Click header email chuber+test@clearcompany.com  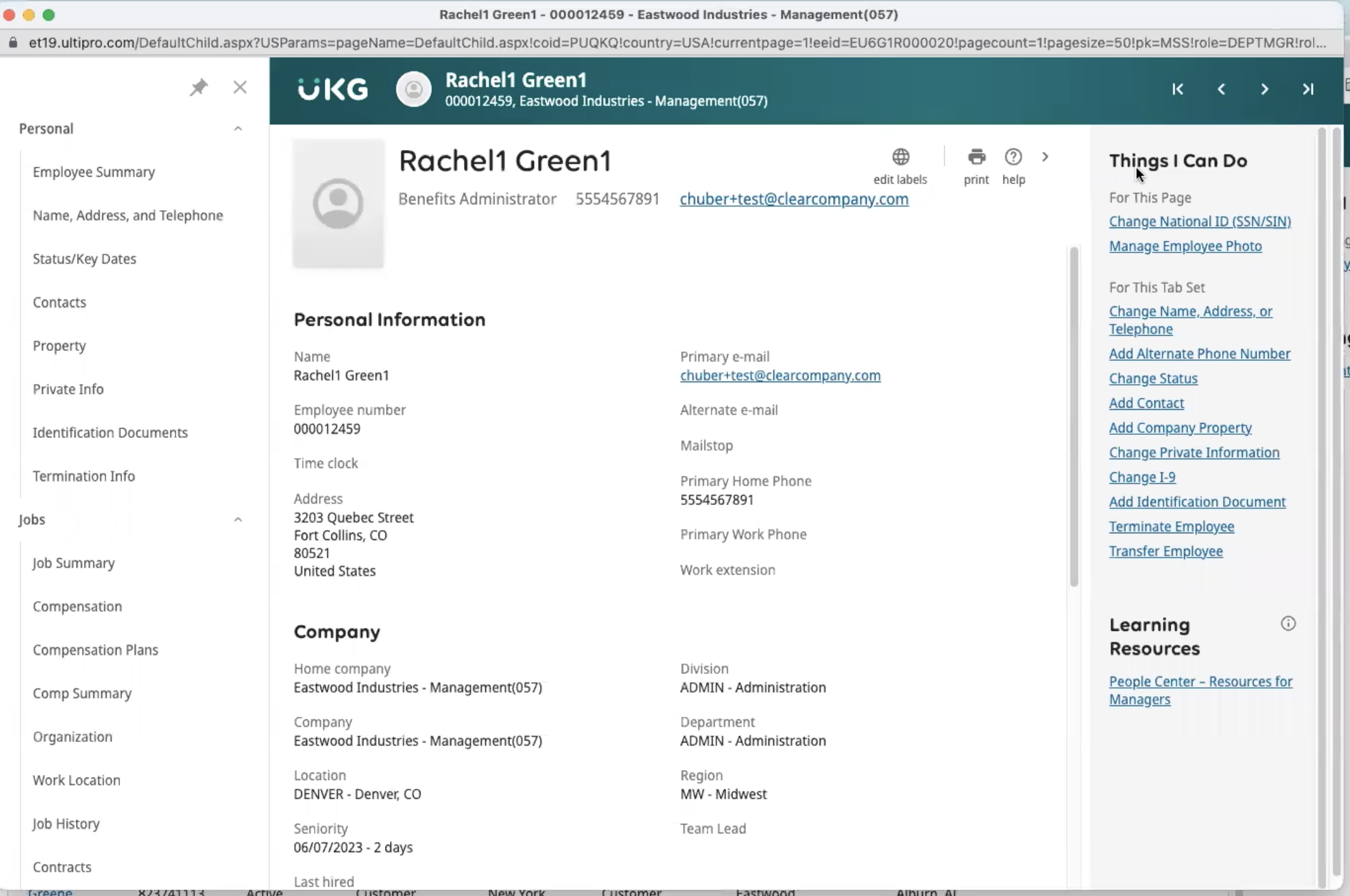794,199
